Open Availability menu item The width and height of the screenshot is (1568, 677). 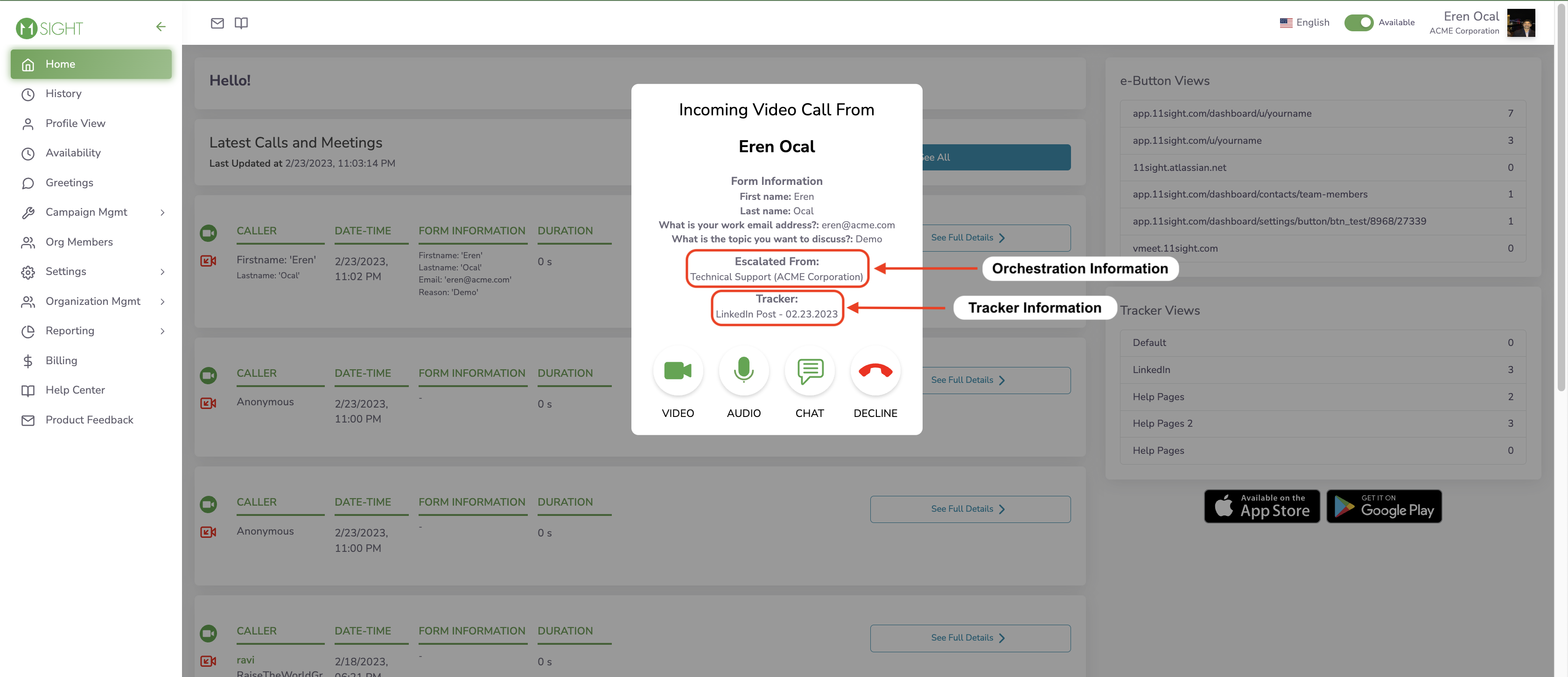(x=91, y=153)
